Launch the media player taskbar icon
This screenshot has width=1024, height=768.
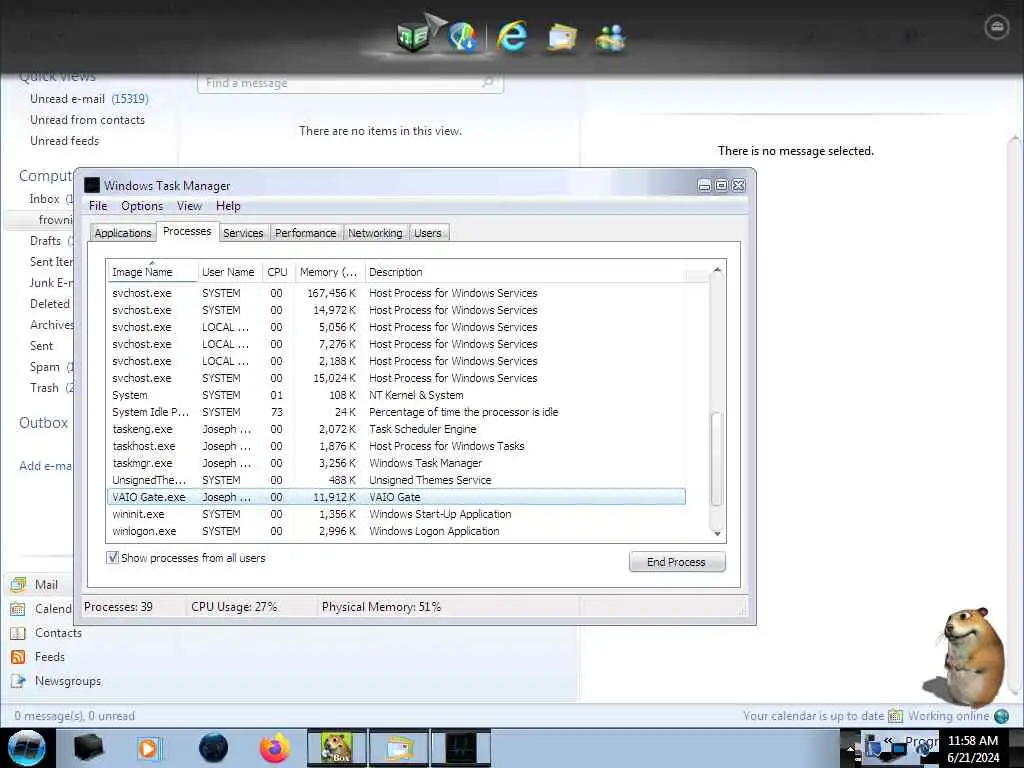click(x=149, y=748)
